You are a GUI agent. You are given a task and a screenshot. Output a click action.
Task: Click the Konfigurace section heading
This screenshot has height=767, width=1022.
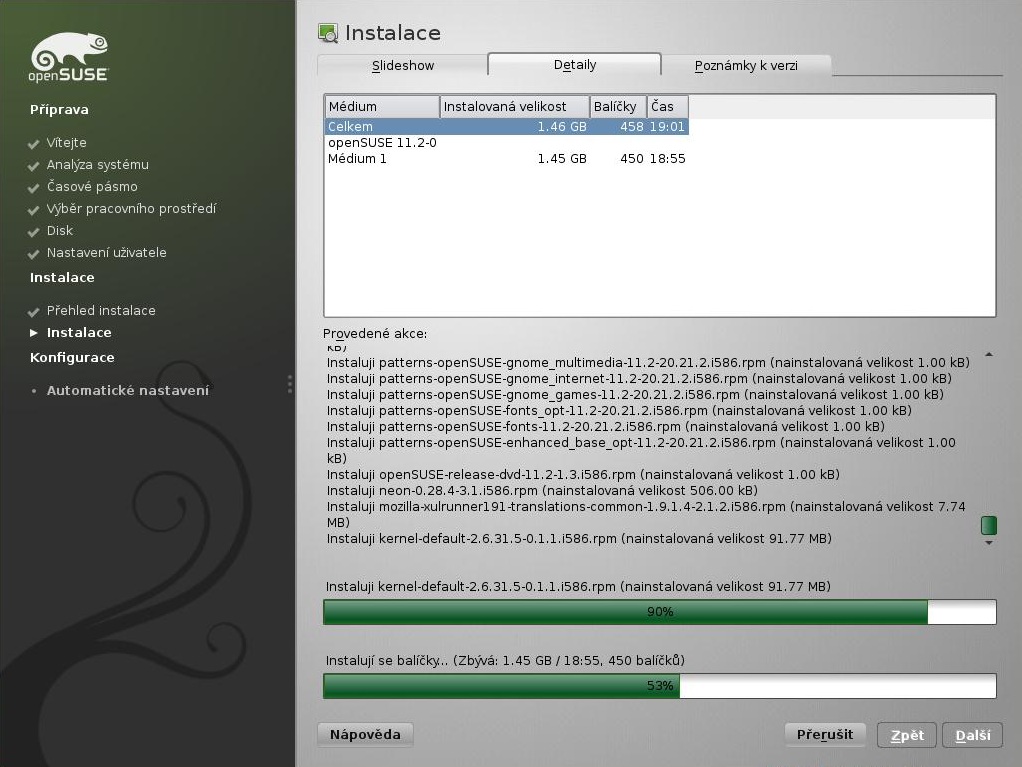pyautogui.click(x=72, y=357)
